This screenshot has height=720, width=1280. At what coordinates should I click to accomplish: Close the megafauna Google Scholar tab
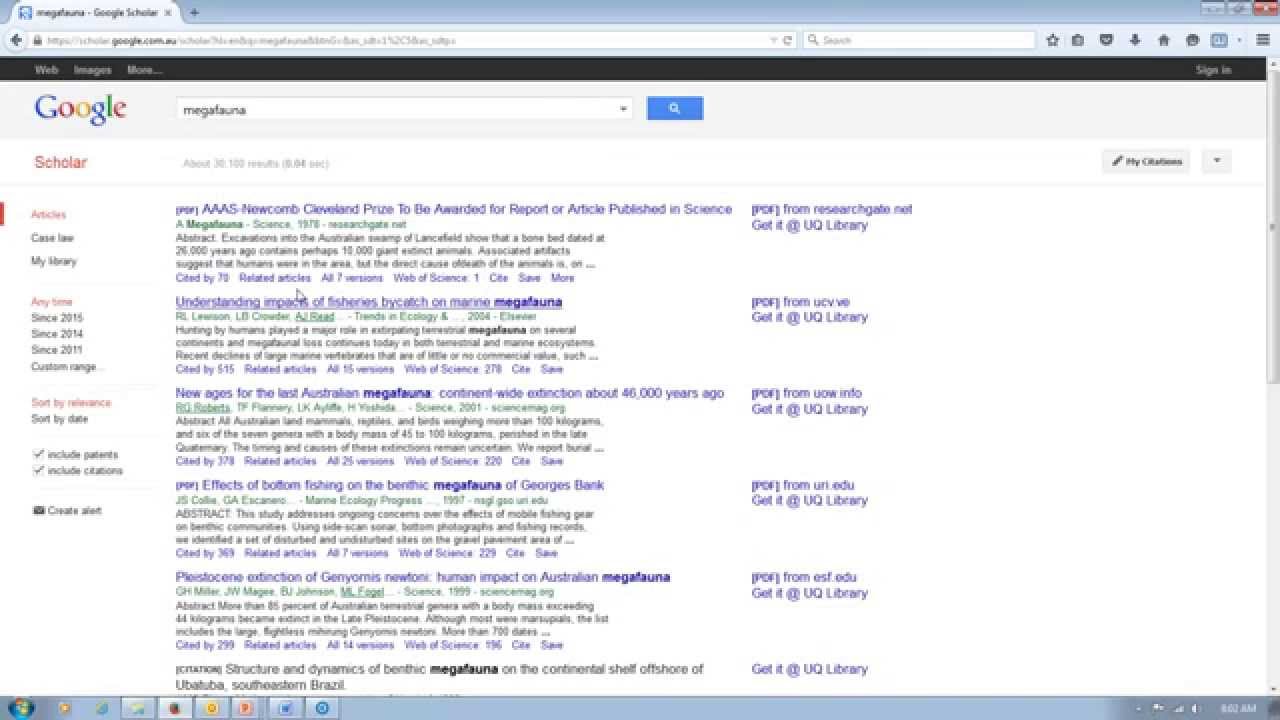168,13
